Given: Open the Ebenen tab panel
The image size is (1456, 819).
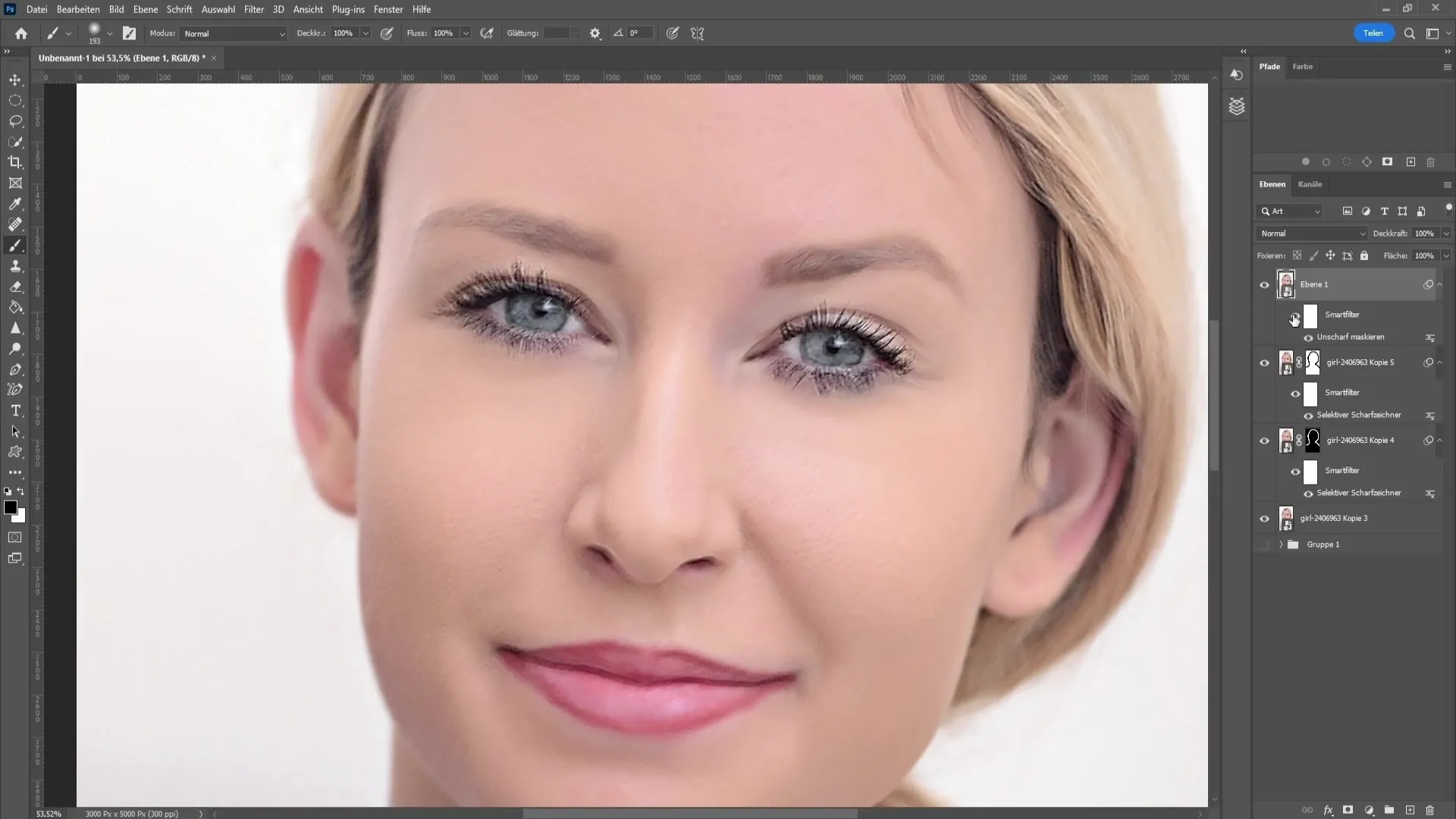Looking at the screenshot, I should pyautogui.click(x=1273, y=183).
